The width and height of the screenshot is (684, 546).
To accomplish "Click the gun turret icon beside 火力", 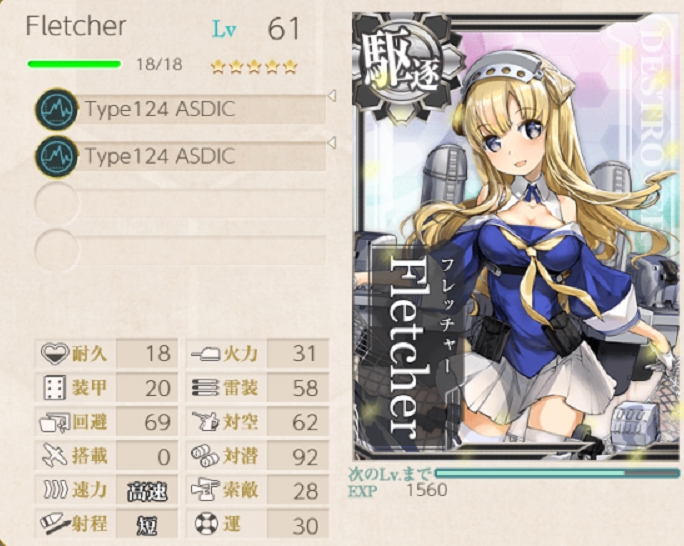I will click(205, 353).
